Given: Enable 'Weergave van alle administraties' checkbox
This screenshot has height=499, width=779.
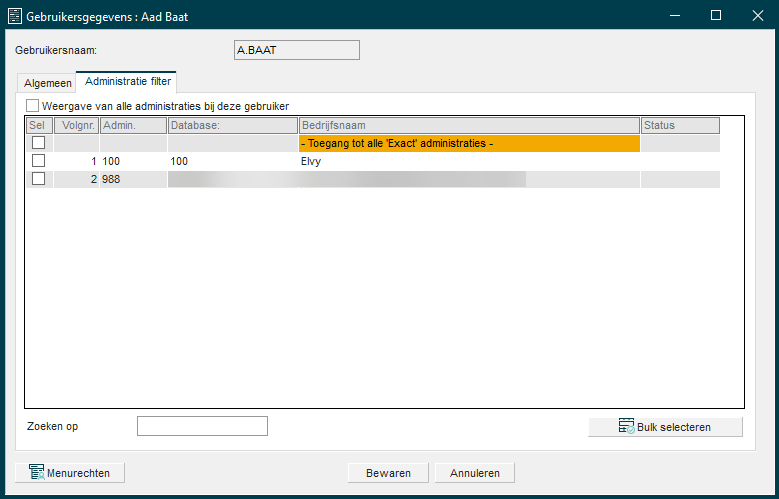Looking at the screenshot, I should [x=33, y=106].
